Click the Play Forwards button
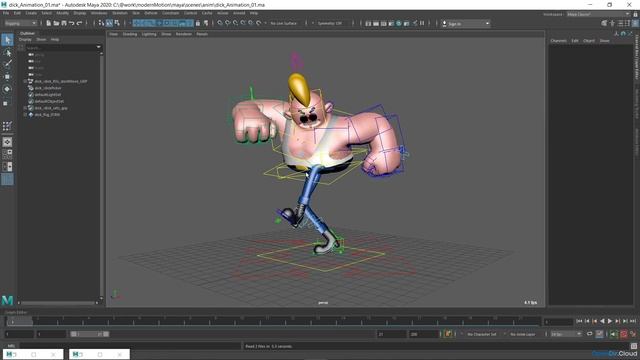Image resolution: width=640 pixels, height=360 pixels. (610, 321)
